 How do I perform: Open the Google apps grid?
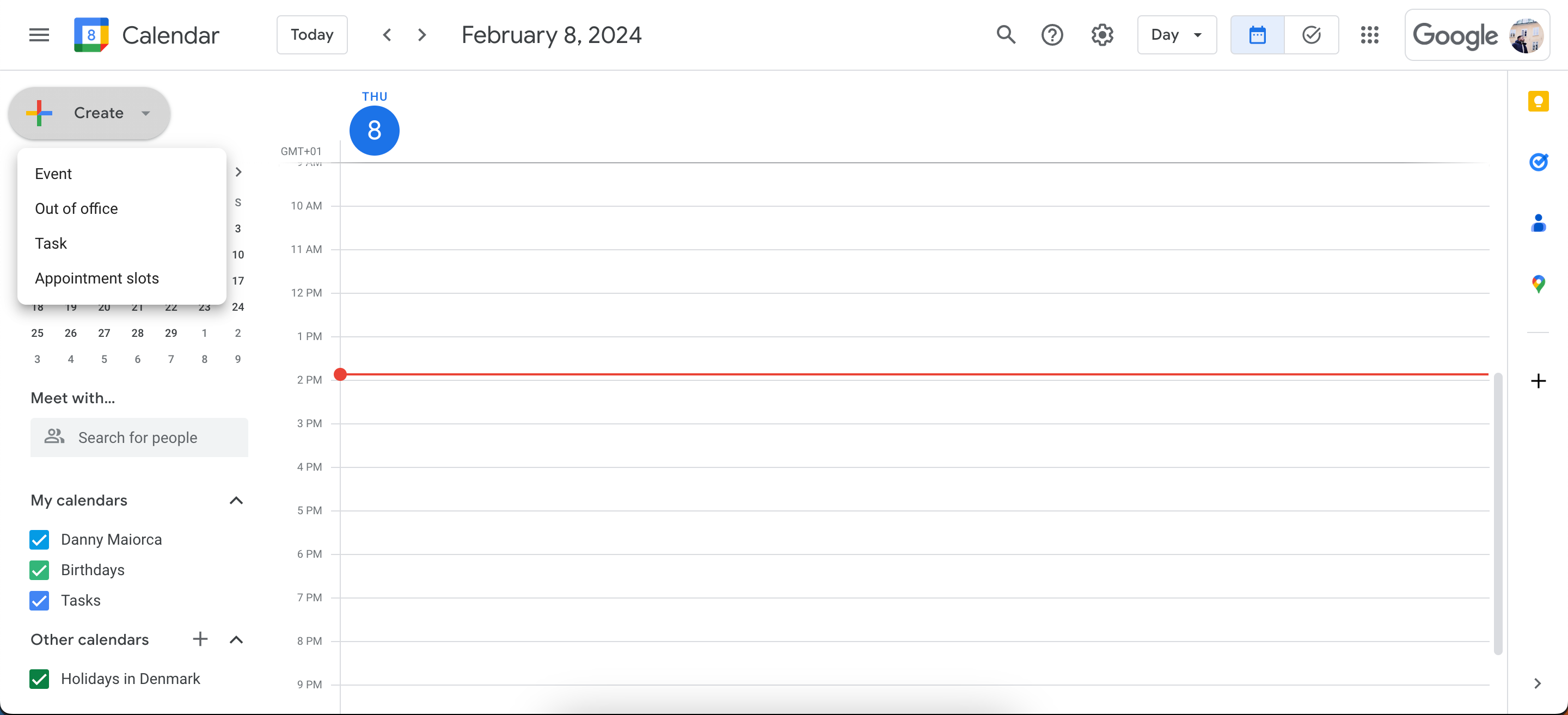1370,35
